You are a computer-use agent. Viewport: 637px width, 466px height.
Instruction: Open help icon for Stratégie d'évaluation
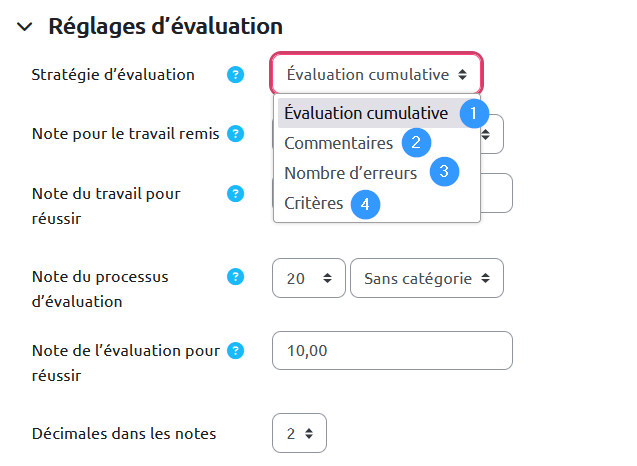pos(236,75)
